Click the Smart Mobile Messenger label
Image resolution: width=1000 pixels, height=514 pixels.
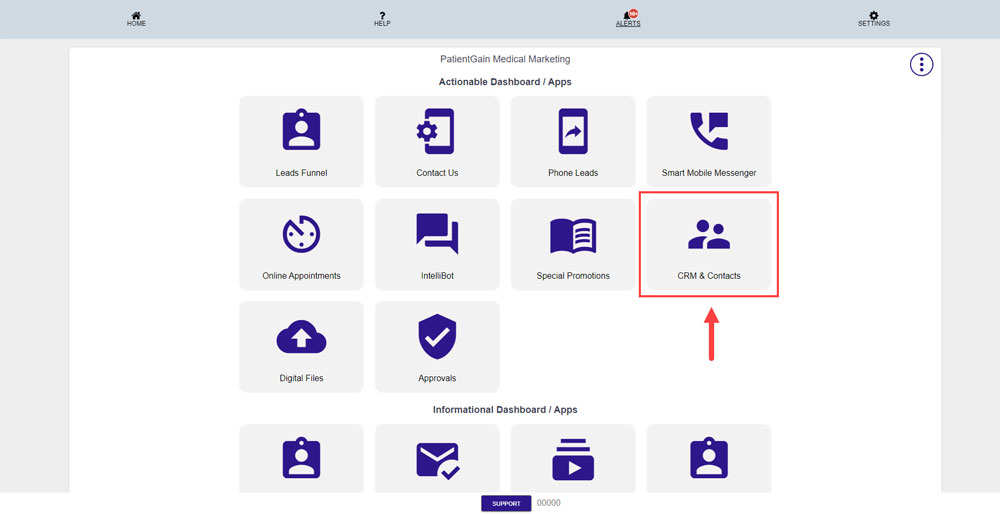pyautogui.click(x=709, y=173)
